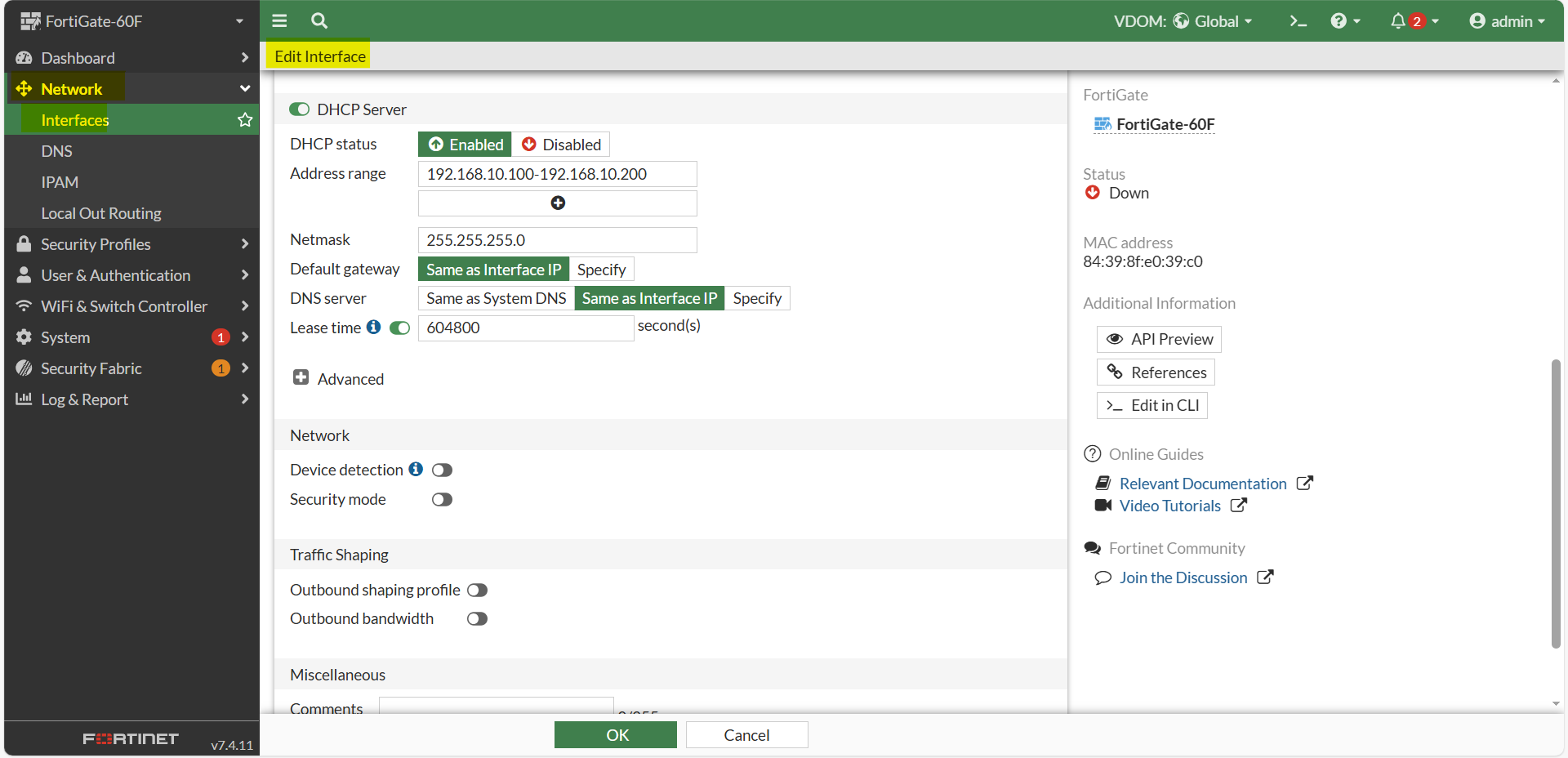This screenshot has width=1568, height=758.
Task: Expand the User & Authentication chevron
Action: (245, 275)
